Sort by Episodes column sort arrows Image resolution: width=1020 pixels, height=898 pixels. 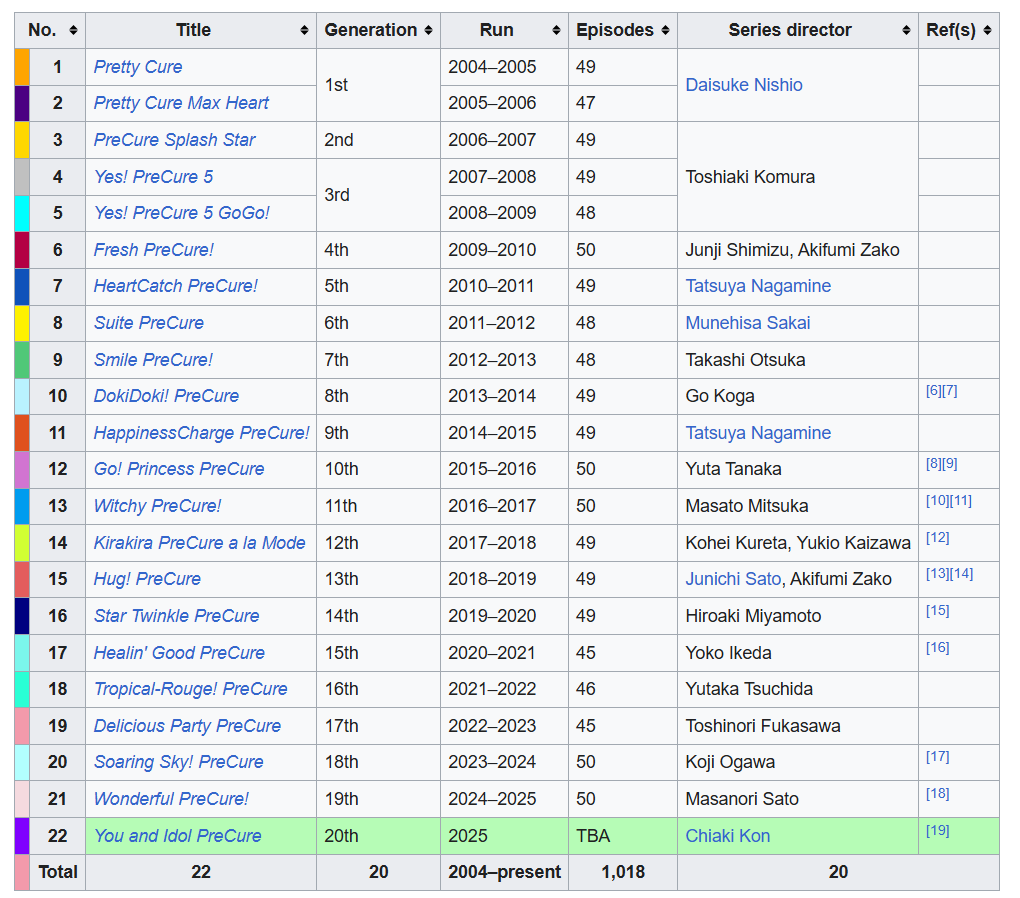point(665,31)
